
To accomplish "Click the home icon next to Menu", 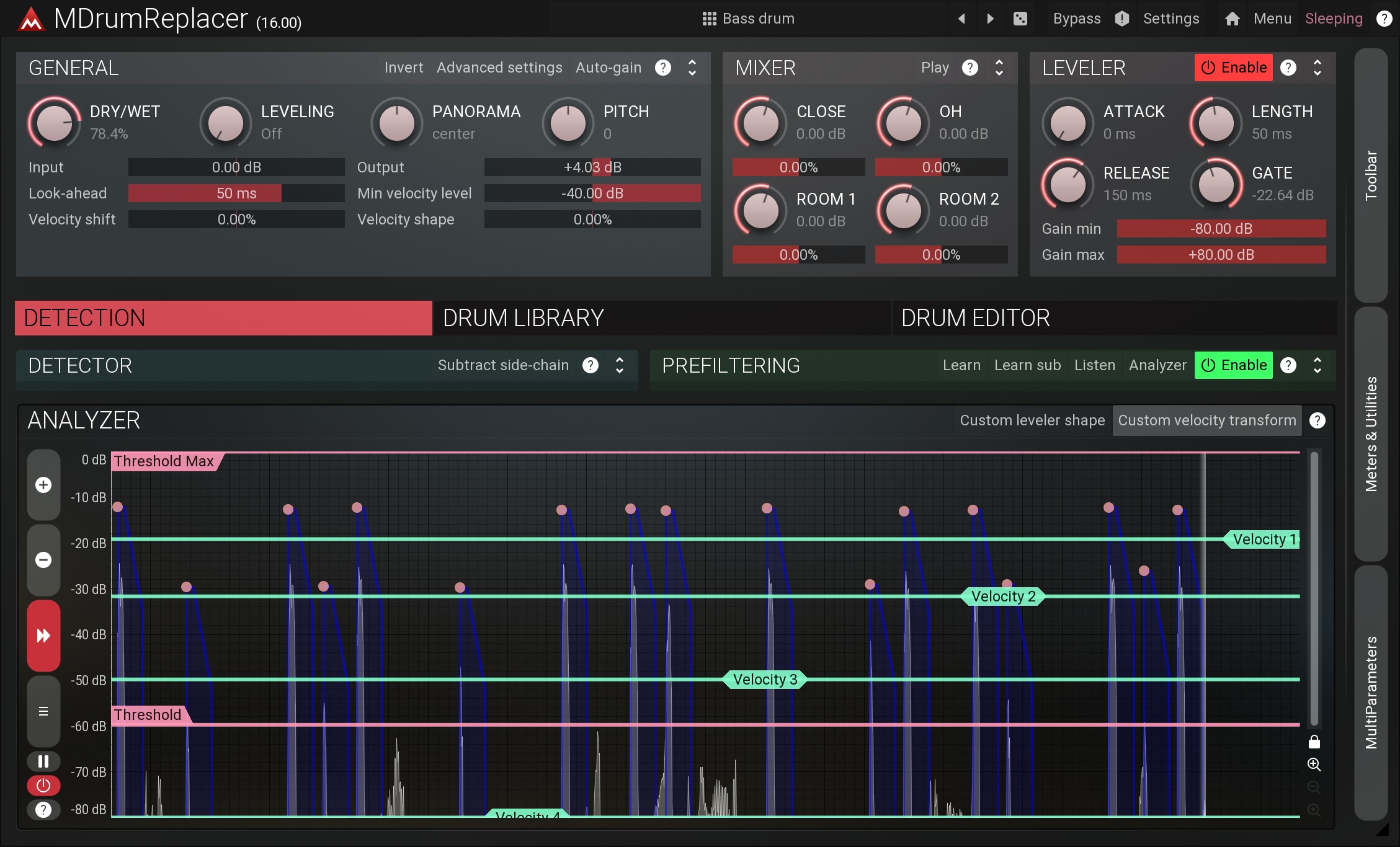I will pos(1232,19).
